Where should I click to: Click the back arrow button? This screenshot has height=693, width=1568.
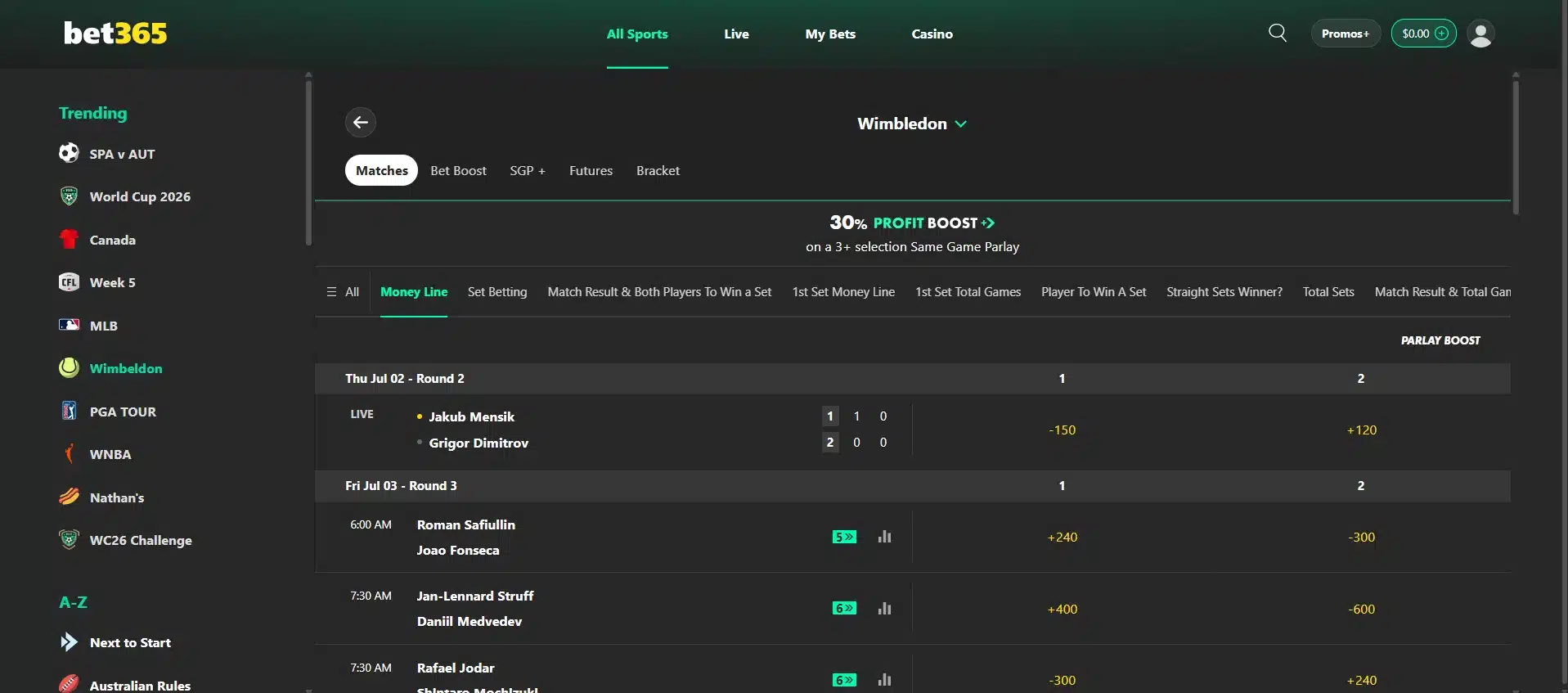coord(361,123)
